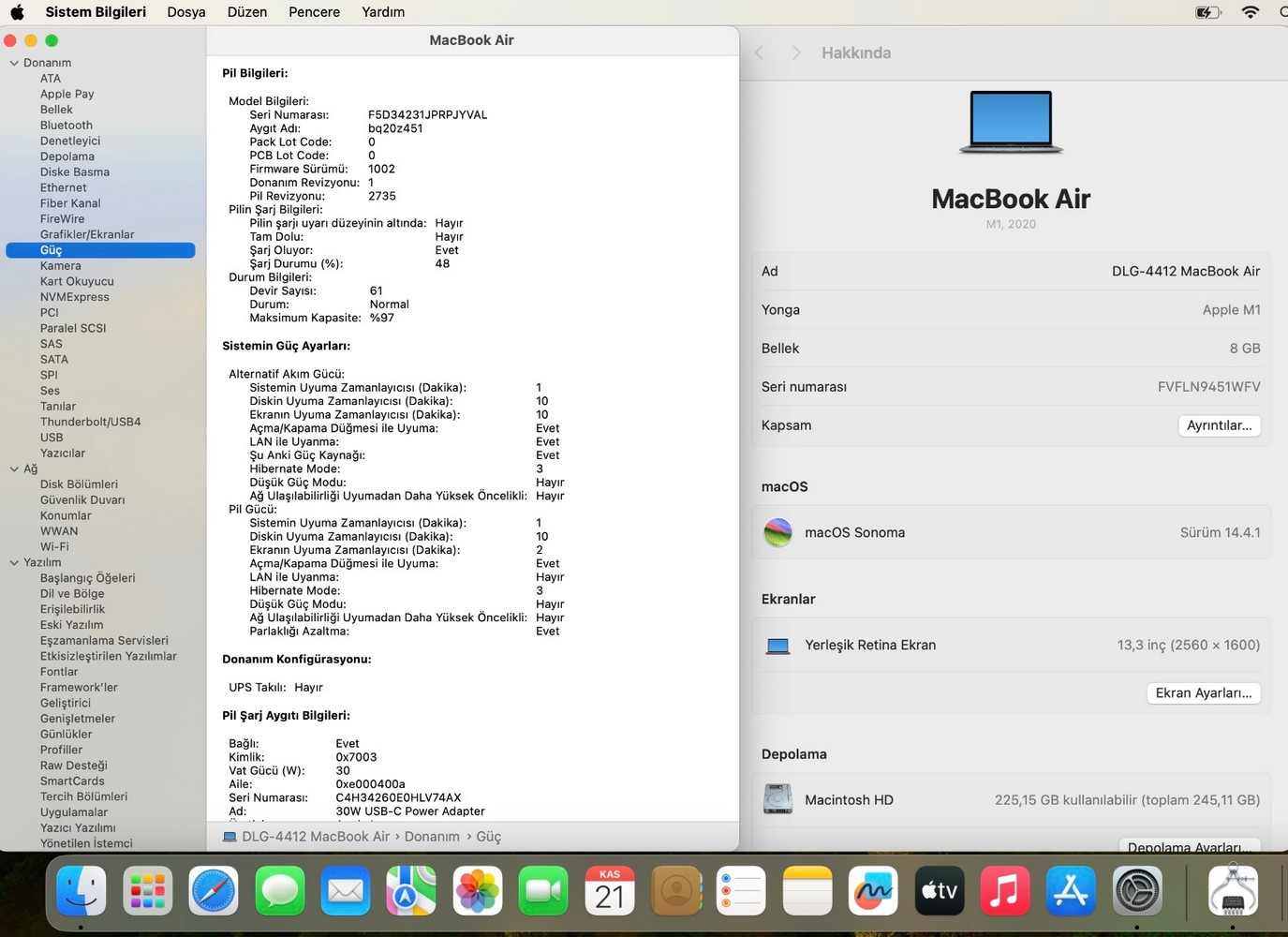Collapse the Ağ sidebar section
This screenshot has height=937, width=1288.
pos(14,469)
